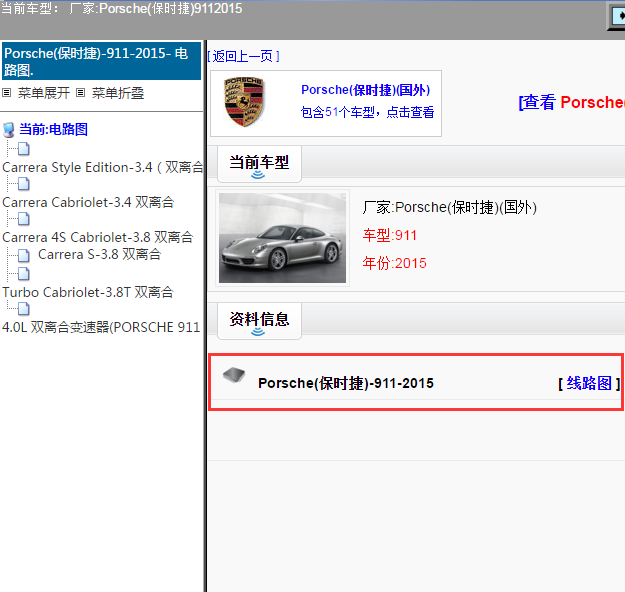Click the computer icon beside 当前:电路图
Image resolution: width=625 pixels, height=592 pixels.
click(9, 130)
